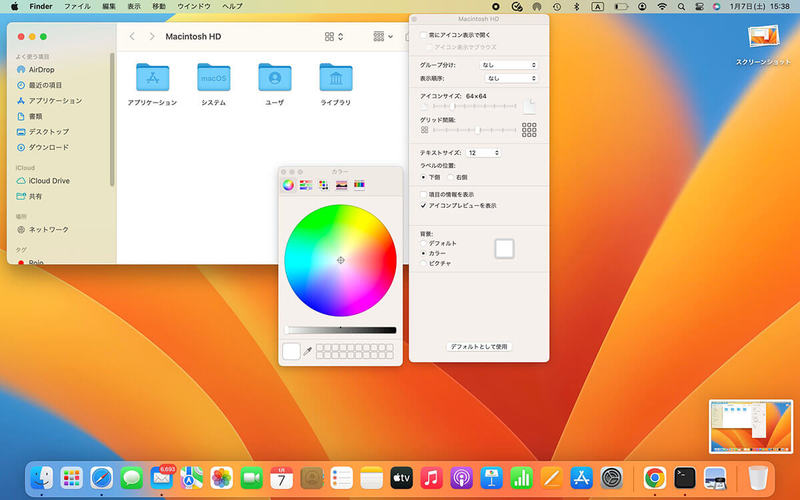Launch Google Chrome from the Dock
The image size is (800, 500).
pos(655,478)
